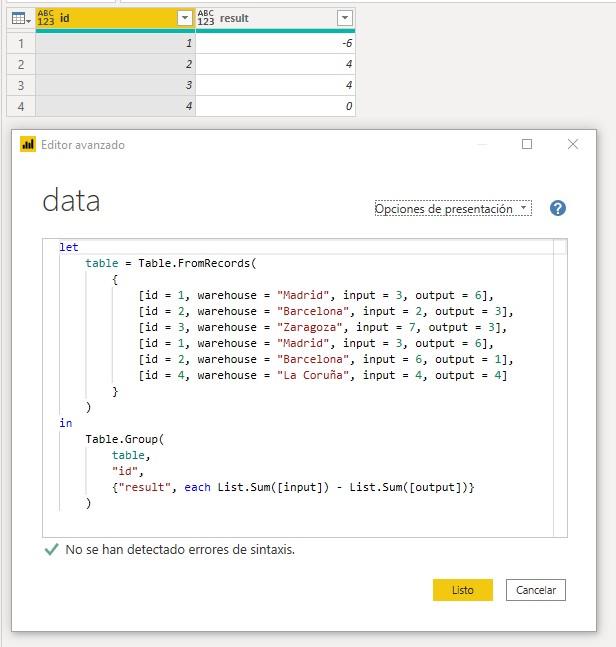Click the Table.Group line in code editor
The width and height of the screenshot is (616, 647).
click(124, 439)
